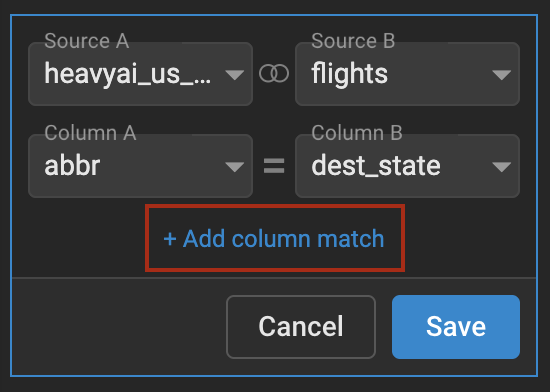Screen dimensions: 550x392
Task: Click the Source A label
Action: click(87, 41)
